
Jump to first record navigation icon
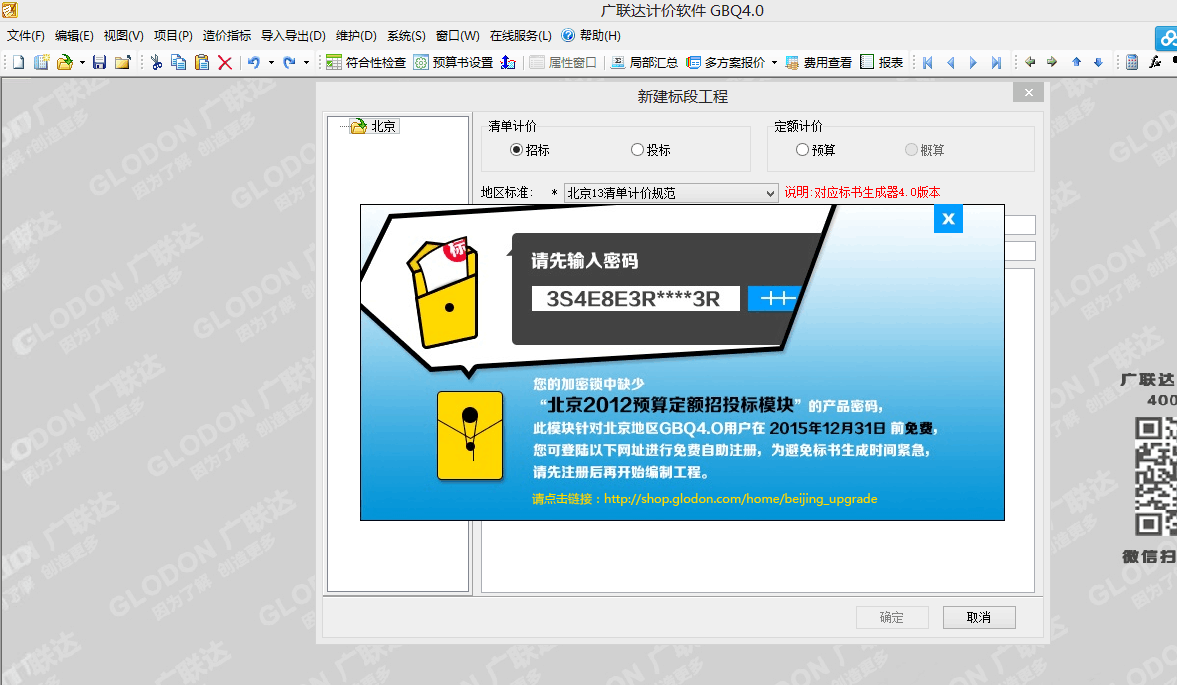pos(928,62)
